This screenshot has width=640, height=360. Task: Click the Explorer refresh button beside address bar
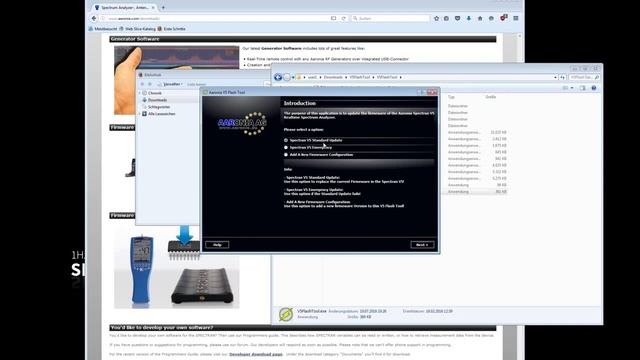click(x=562, y=77)
